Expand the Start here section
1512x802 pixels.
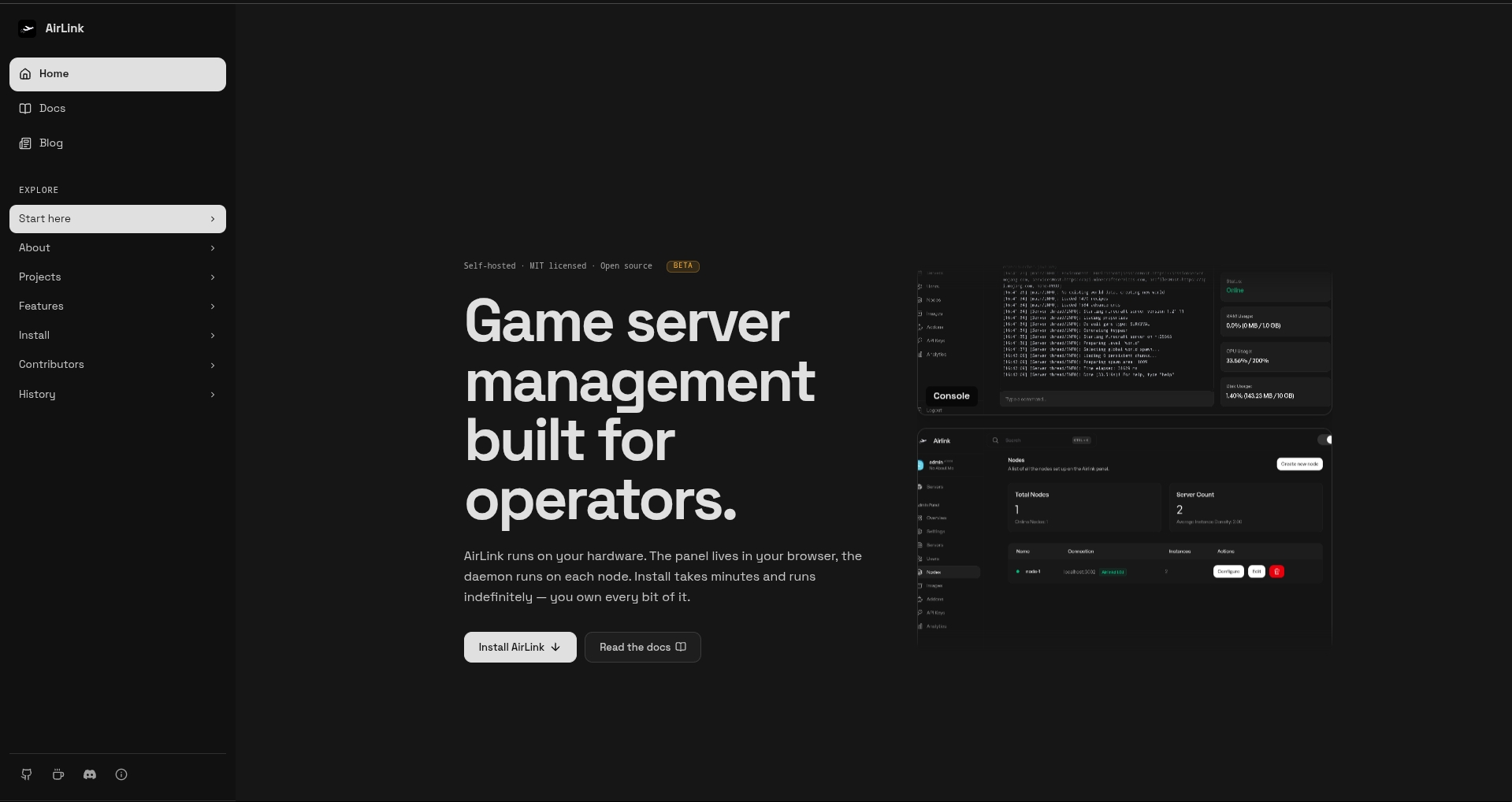click(117, 219)
